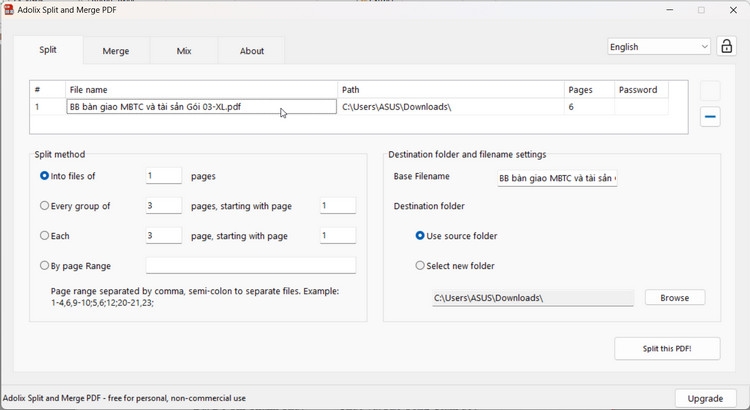Click the pages value '6' in the file row
Viewport: 750px width, 410px height.
point(589,107)
